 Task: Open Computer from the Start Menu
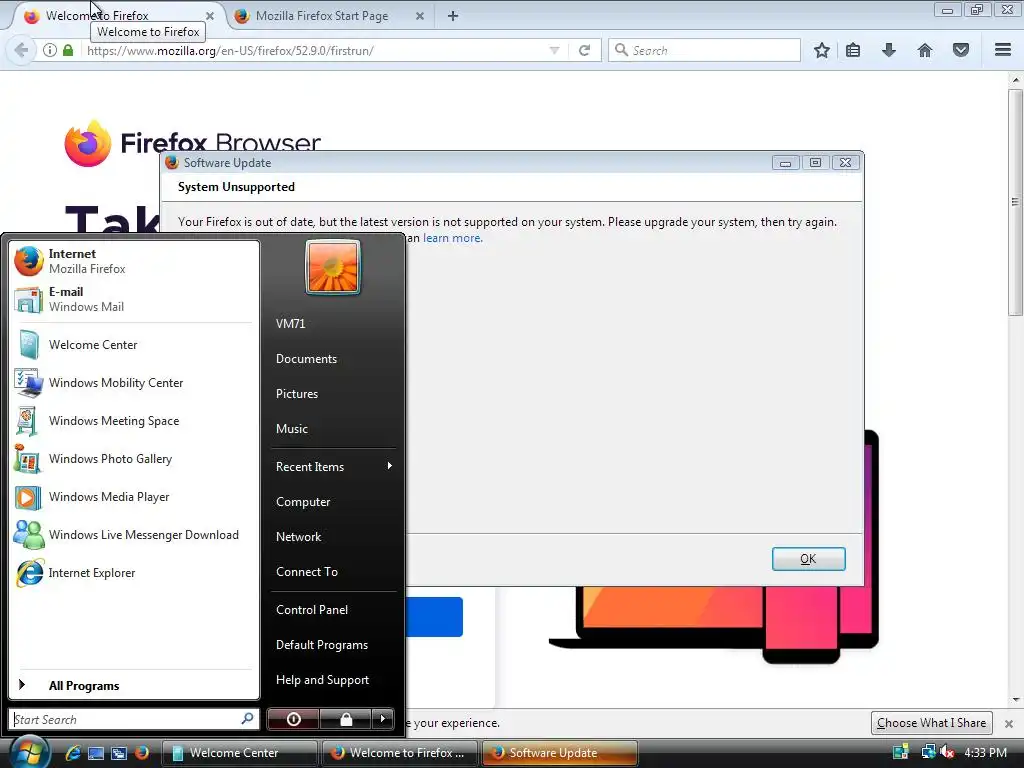coord(333,502)
